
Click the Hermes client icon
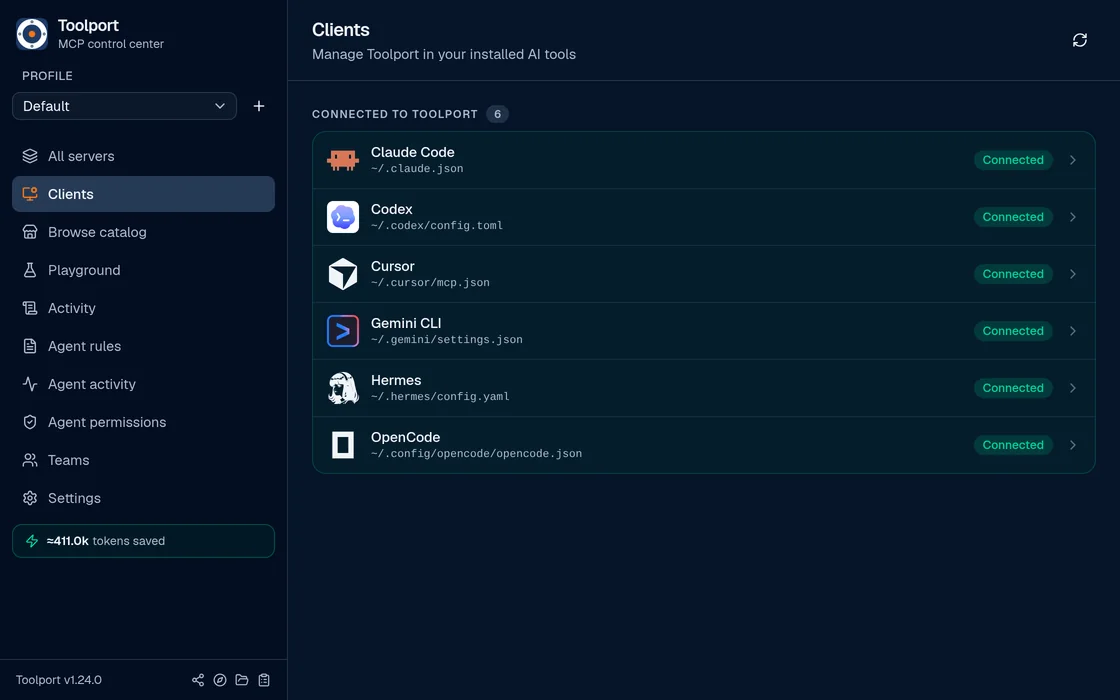coord(343,388)
